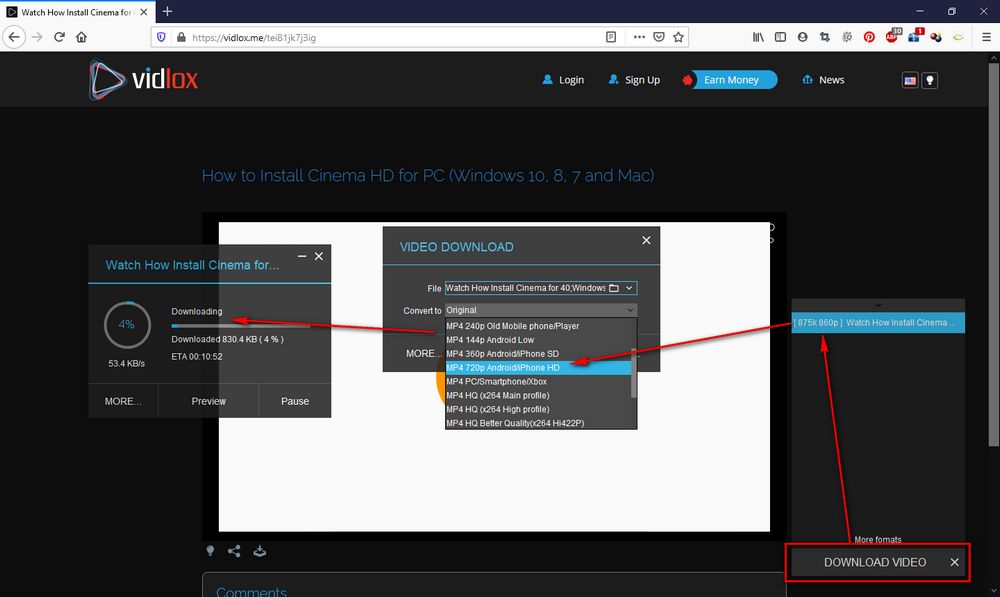The width and height of the screenshot is (1000, 597).
Task: Select MP4 HQ Better Quality x264 Hi422P
Action: 538,423
